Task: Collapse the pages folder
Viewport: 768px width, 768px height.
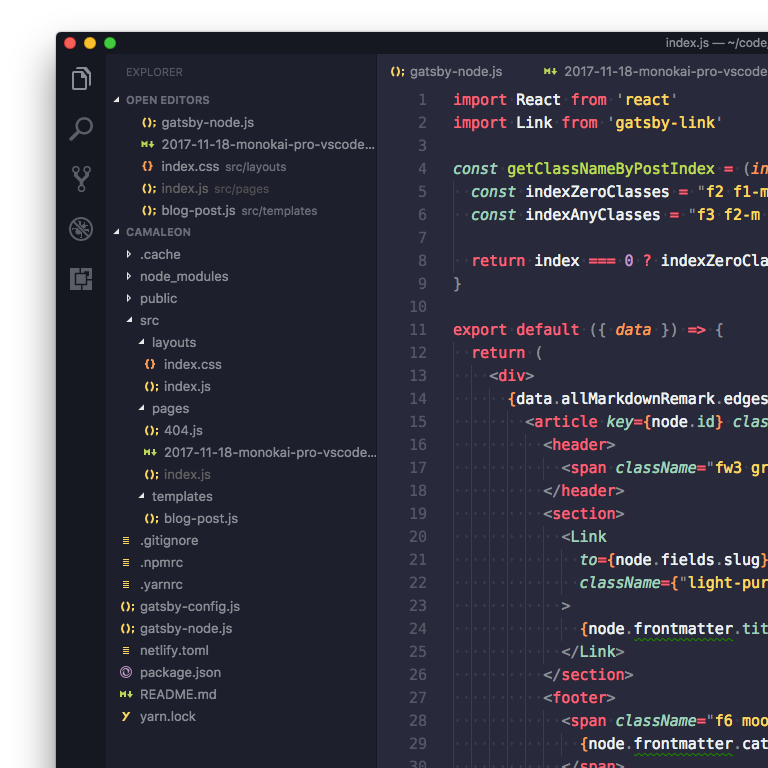Action: point(142,408)
